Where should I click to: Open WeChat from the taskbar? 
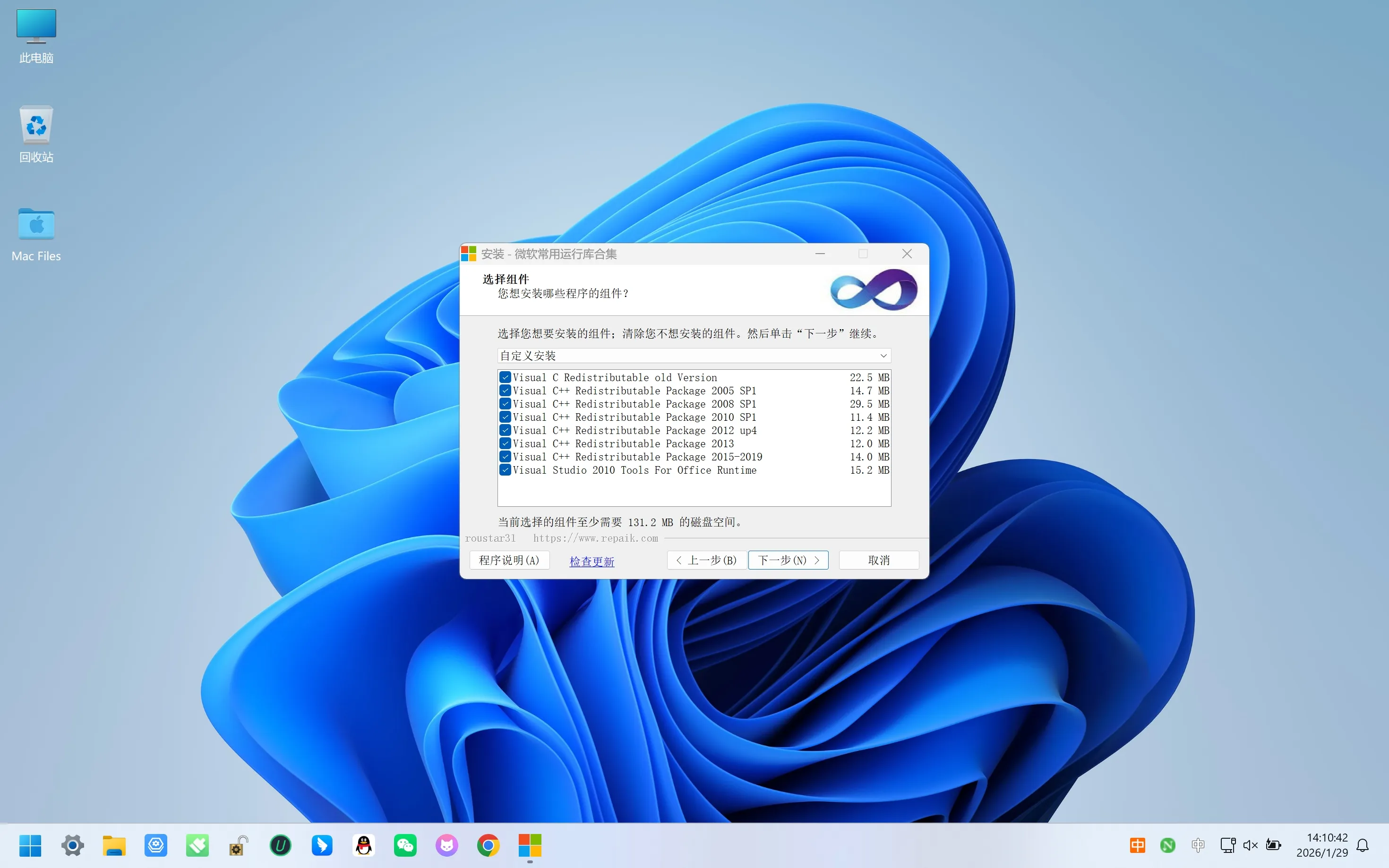(405, 845)
